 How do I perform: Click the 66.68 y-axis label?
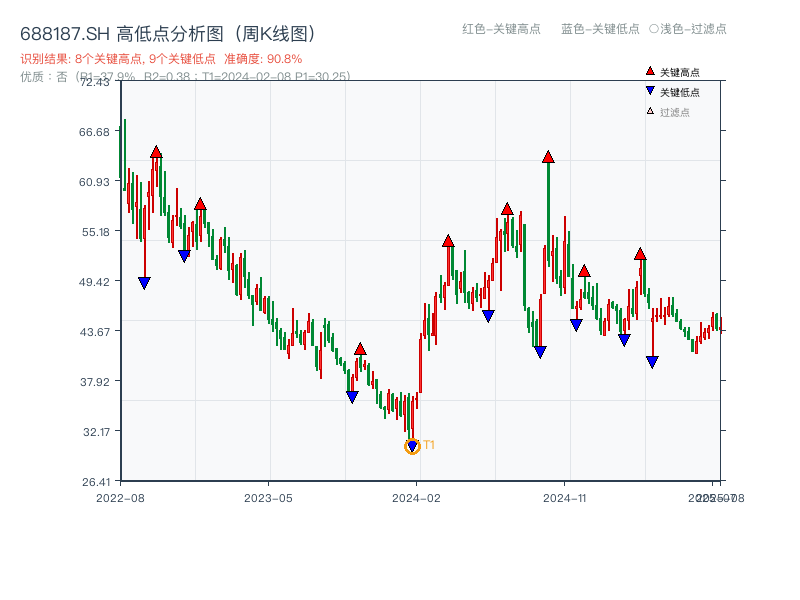(94, 132)
